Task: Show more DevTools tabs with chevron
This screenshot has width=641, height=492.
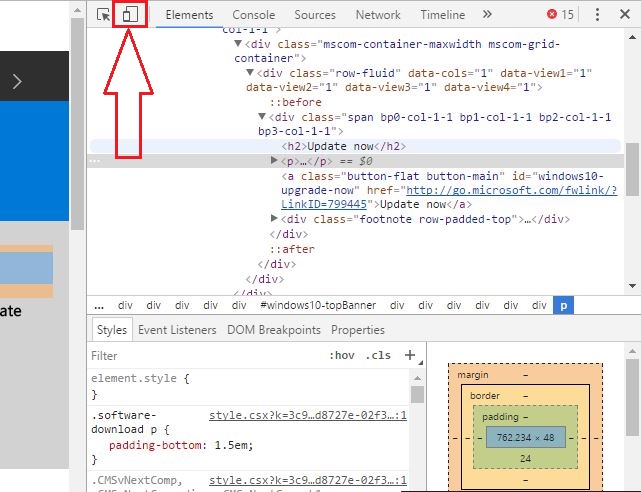Action: pos(487,15)
